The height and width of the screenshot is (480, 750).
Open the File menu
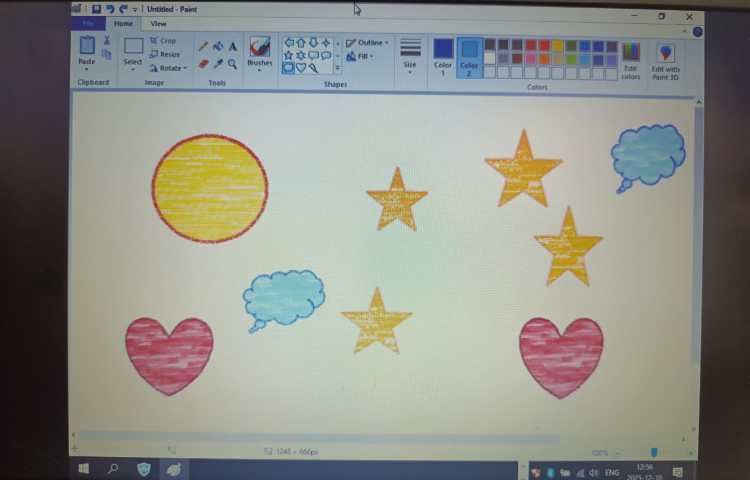(x=88, y=24)
